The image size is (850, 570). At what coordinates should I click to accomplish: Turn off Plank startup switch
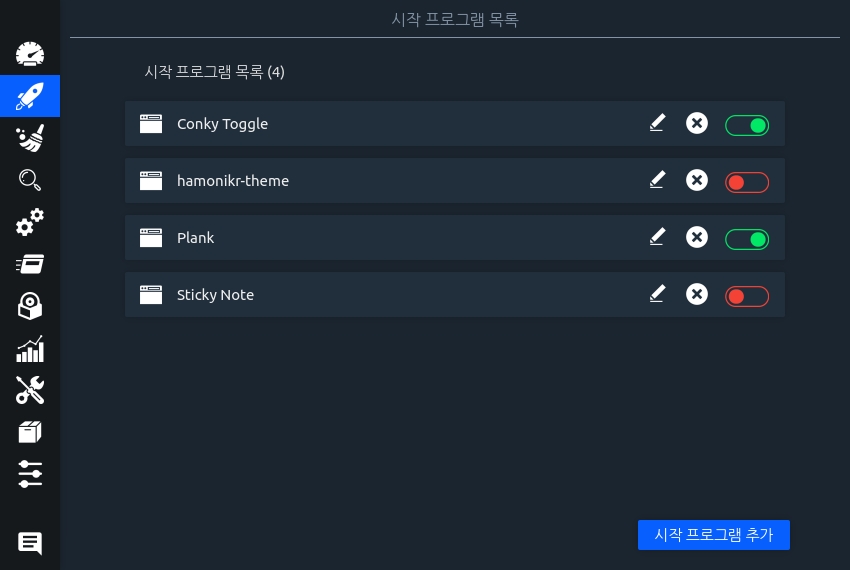pos(747,239)
